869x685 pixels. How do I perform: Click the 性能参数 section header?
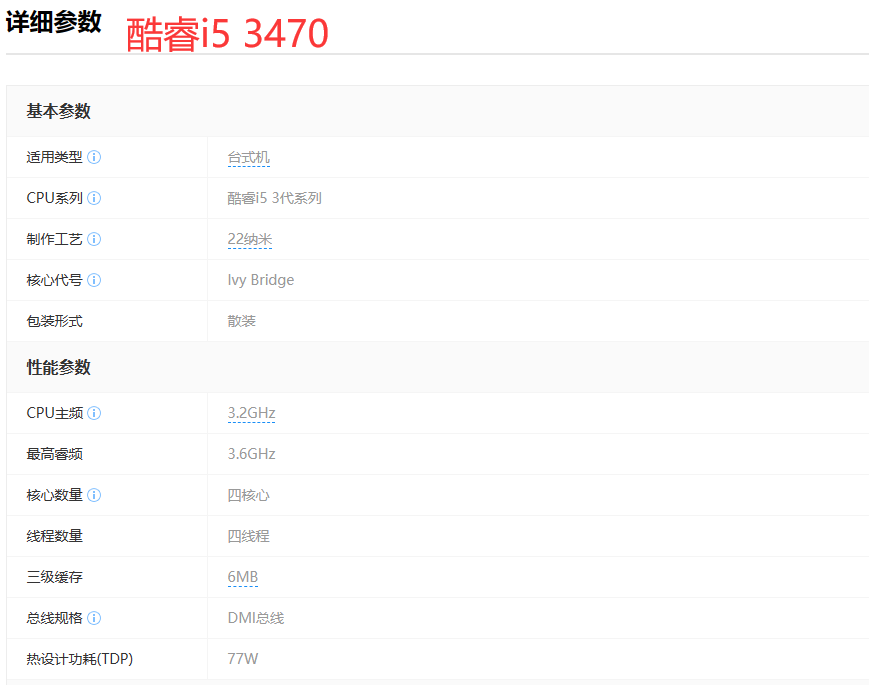tap(59, 367)
